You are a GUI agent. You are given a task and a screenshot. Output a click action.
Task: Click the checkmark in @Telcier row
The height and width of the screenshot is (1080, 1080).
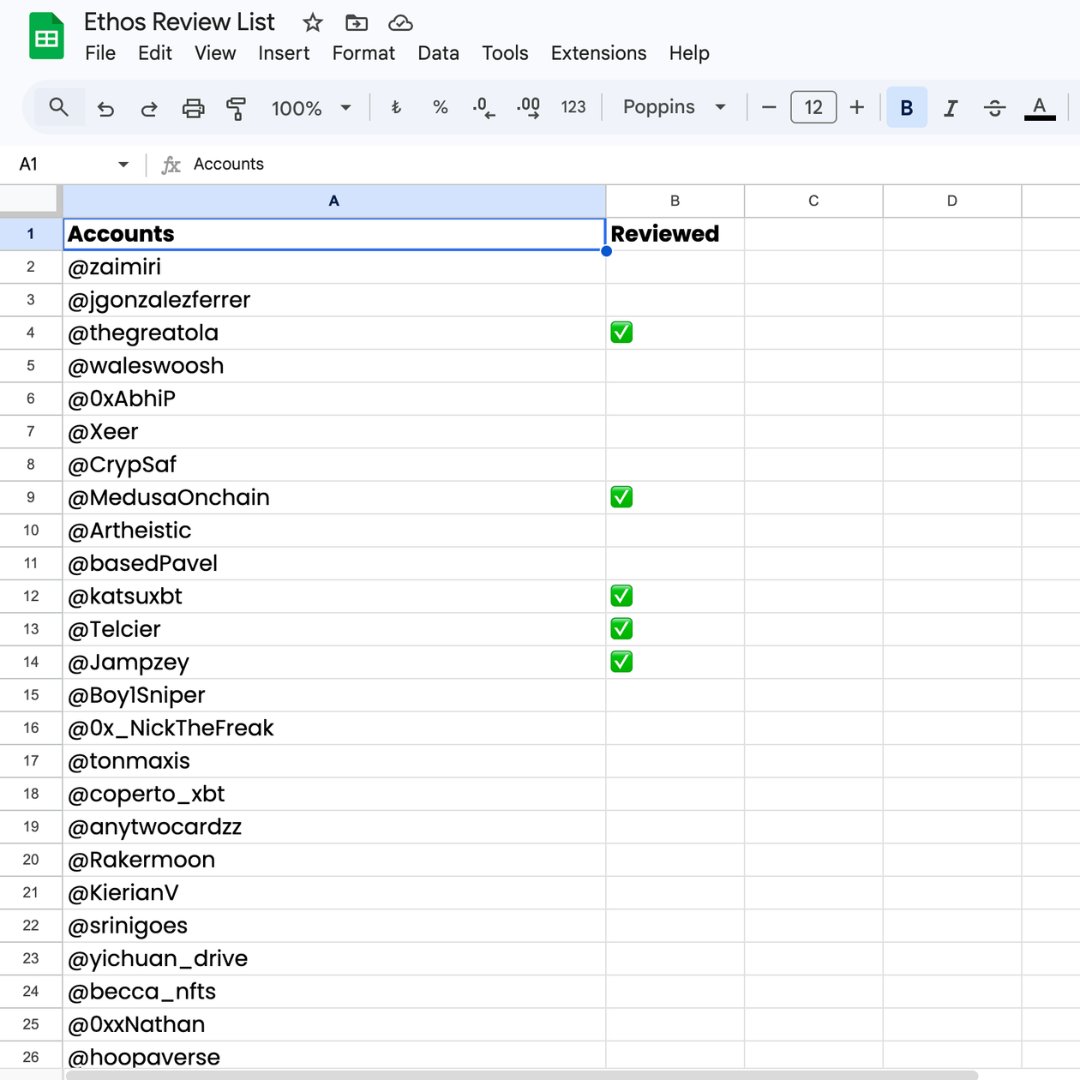[621, 629]
